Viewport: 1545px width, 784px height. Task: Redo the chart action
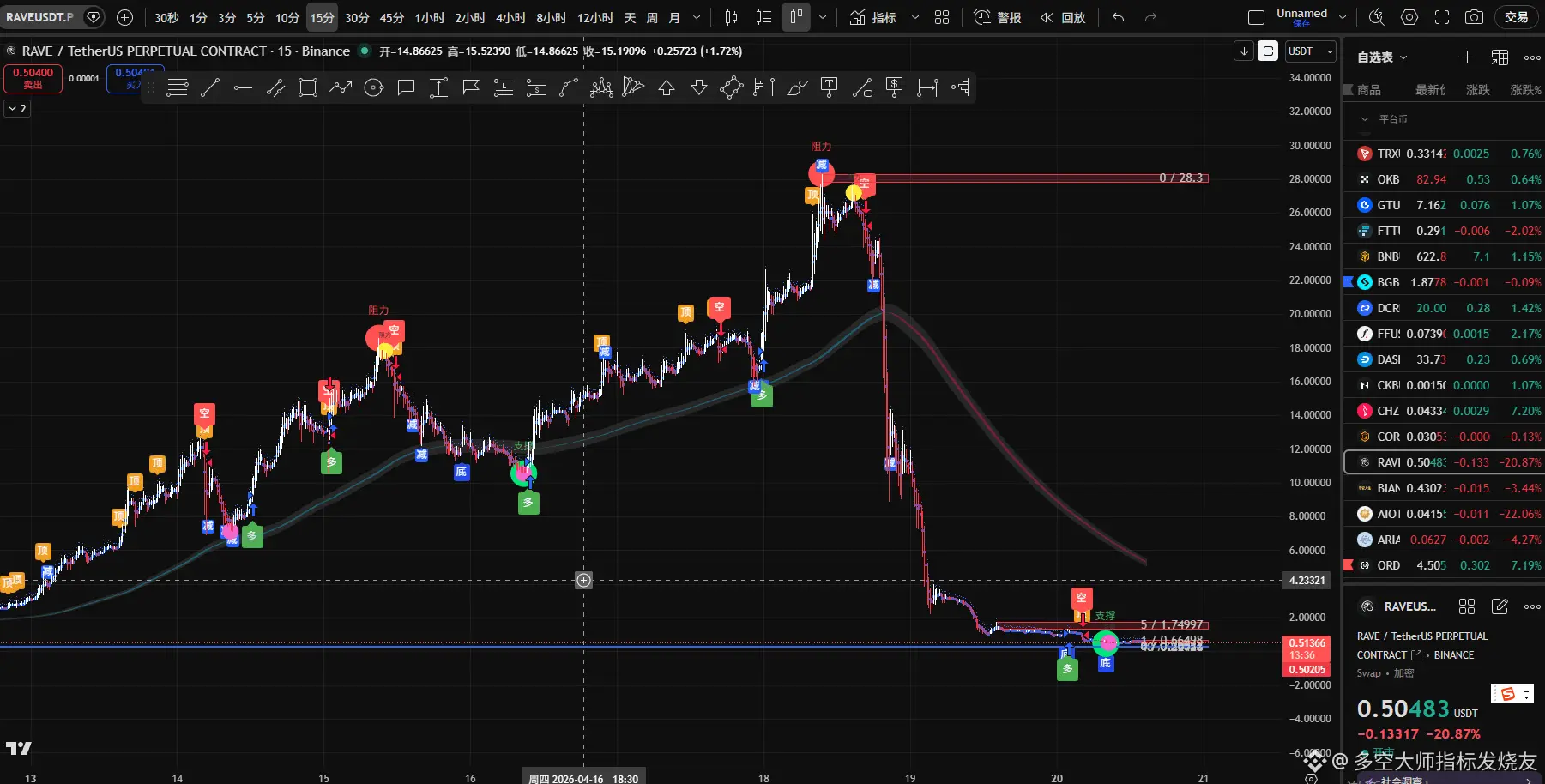(x=1150, y=17)
